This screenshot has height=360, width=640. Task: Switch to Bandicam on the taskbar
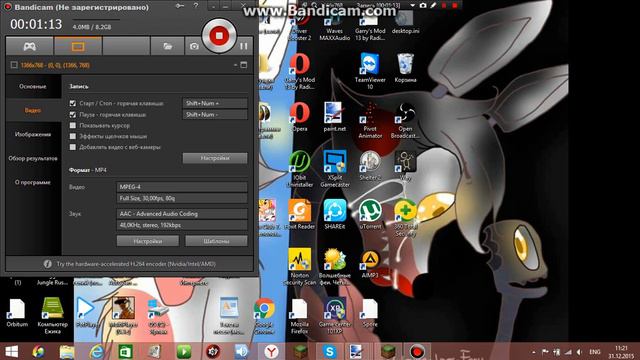(x=417, y=351)
